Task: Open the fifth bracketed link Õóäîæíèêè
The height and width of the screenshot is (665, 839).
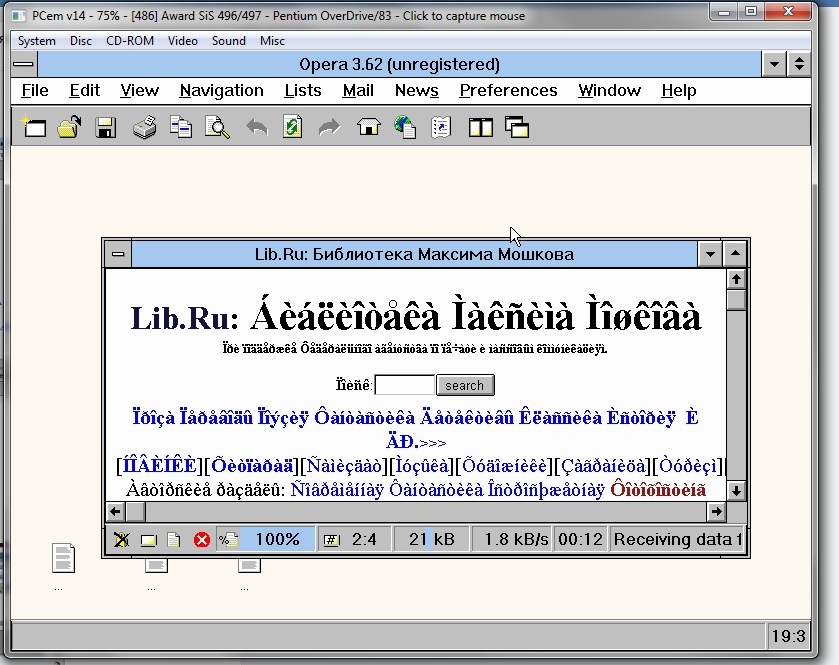Action: 505,465
